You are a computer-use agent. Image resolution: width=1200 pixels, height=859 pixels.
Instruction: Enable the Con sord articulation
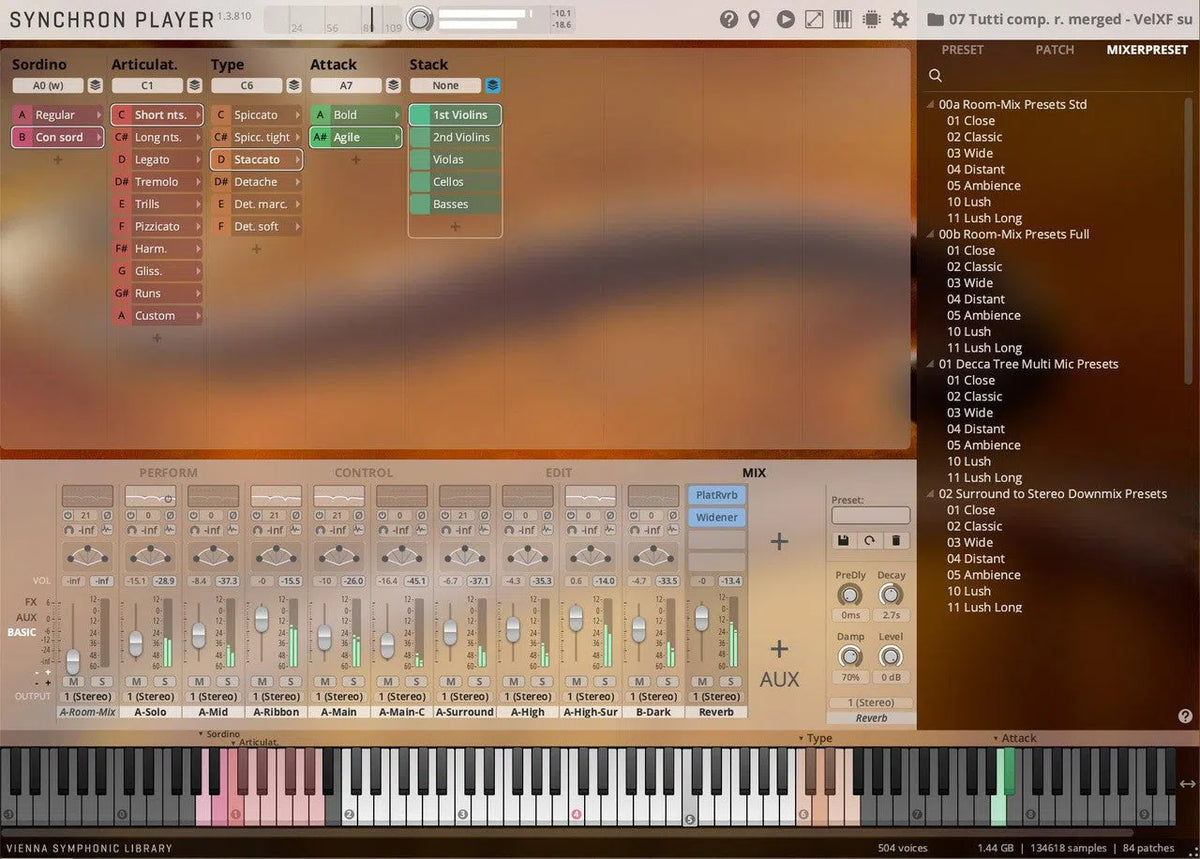click(x=57, y=137)
